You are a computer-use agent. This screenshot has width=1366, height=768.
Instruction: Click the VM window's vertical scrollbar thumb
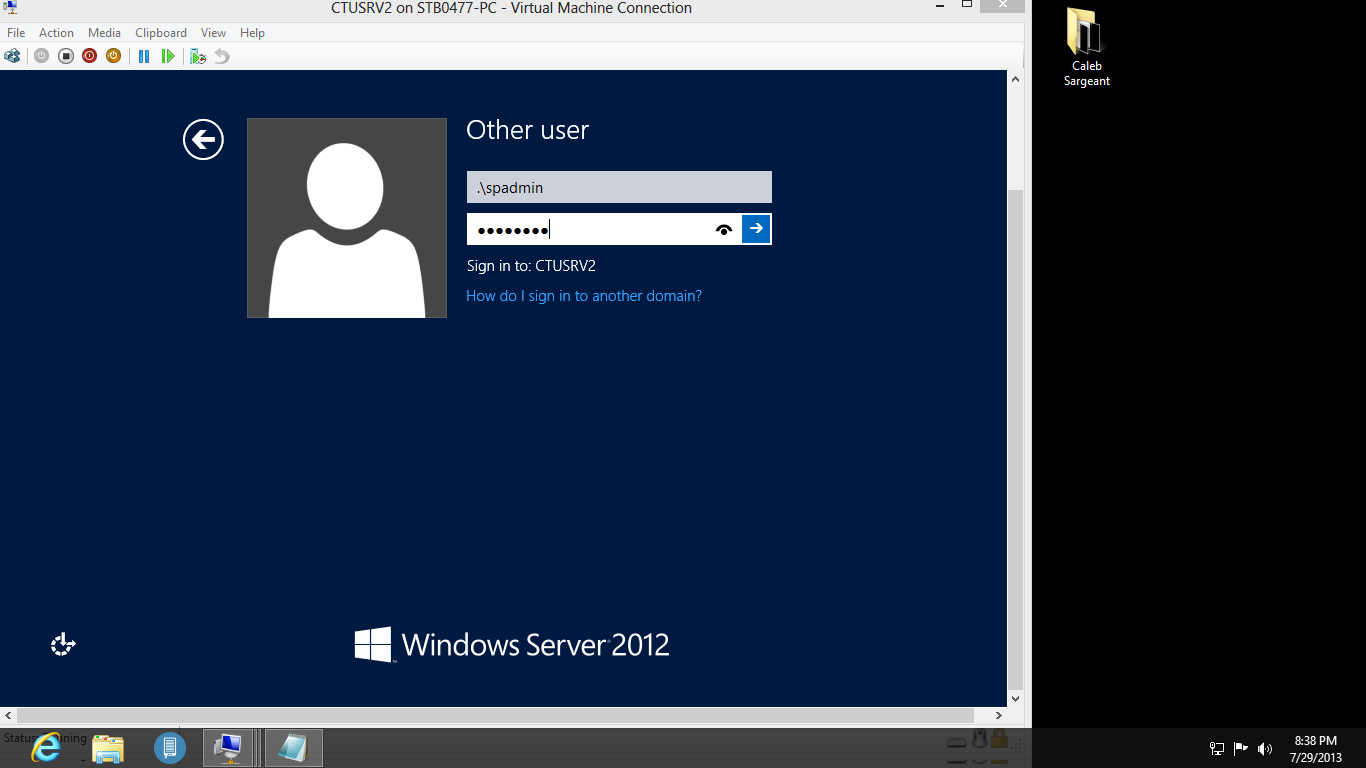click(x=1015, y=438)
